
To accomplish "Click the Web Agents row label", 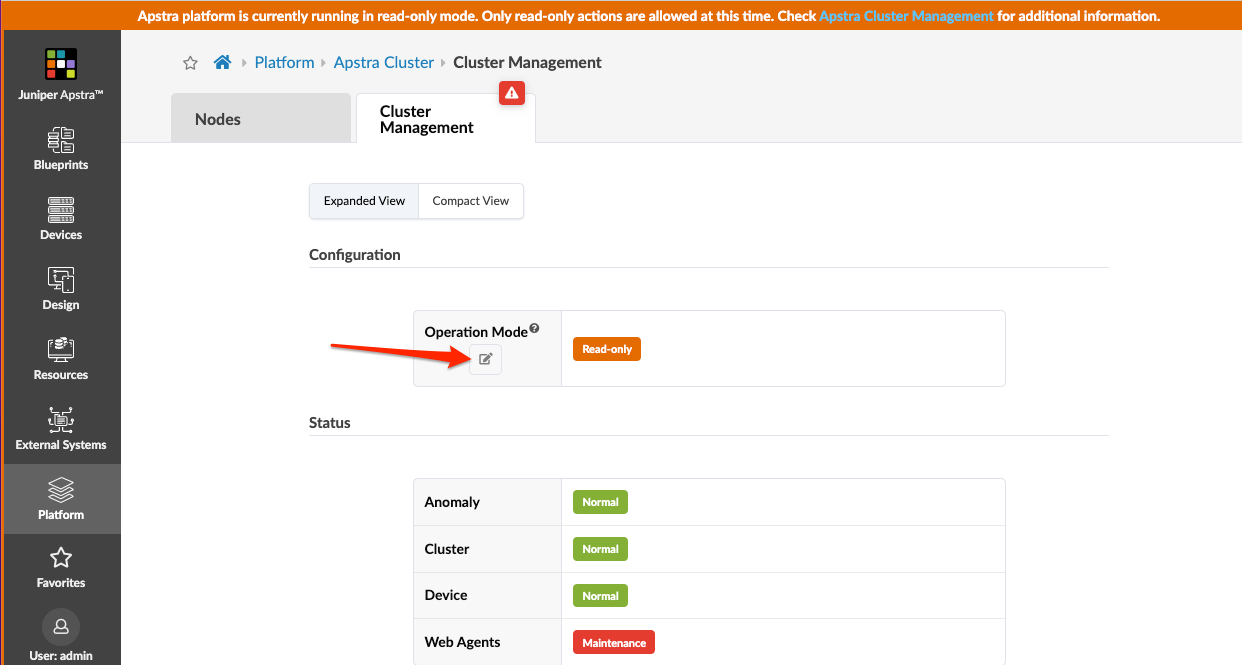I will [462, 642].
